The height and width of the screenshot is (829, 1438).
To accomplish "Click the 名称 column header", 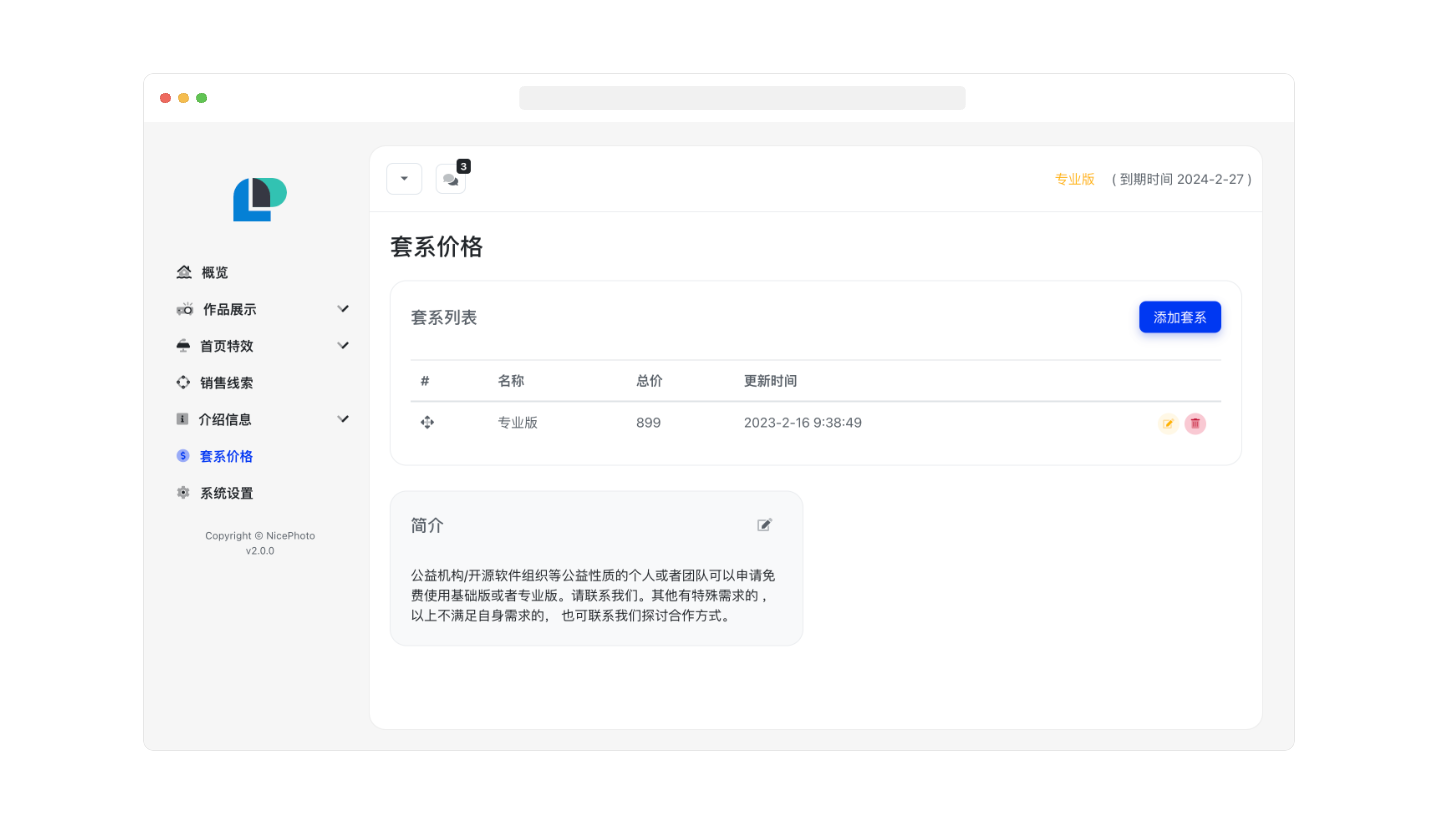I will coord(511,381).
